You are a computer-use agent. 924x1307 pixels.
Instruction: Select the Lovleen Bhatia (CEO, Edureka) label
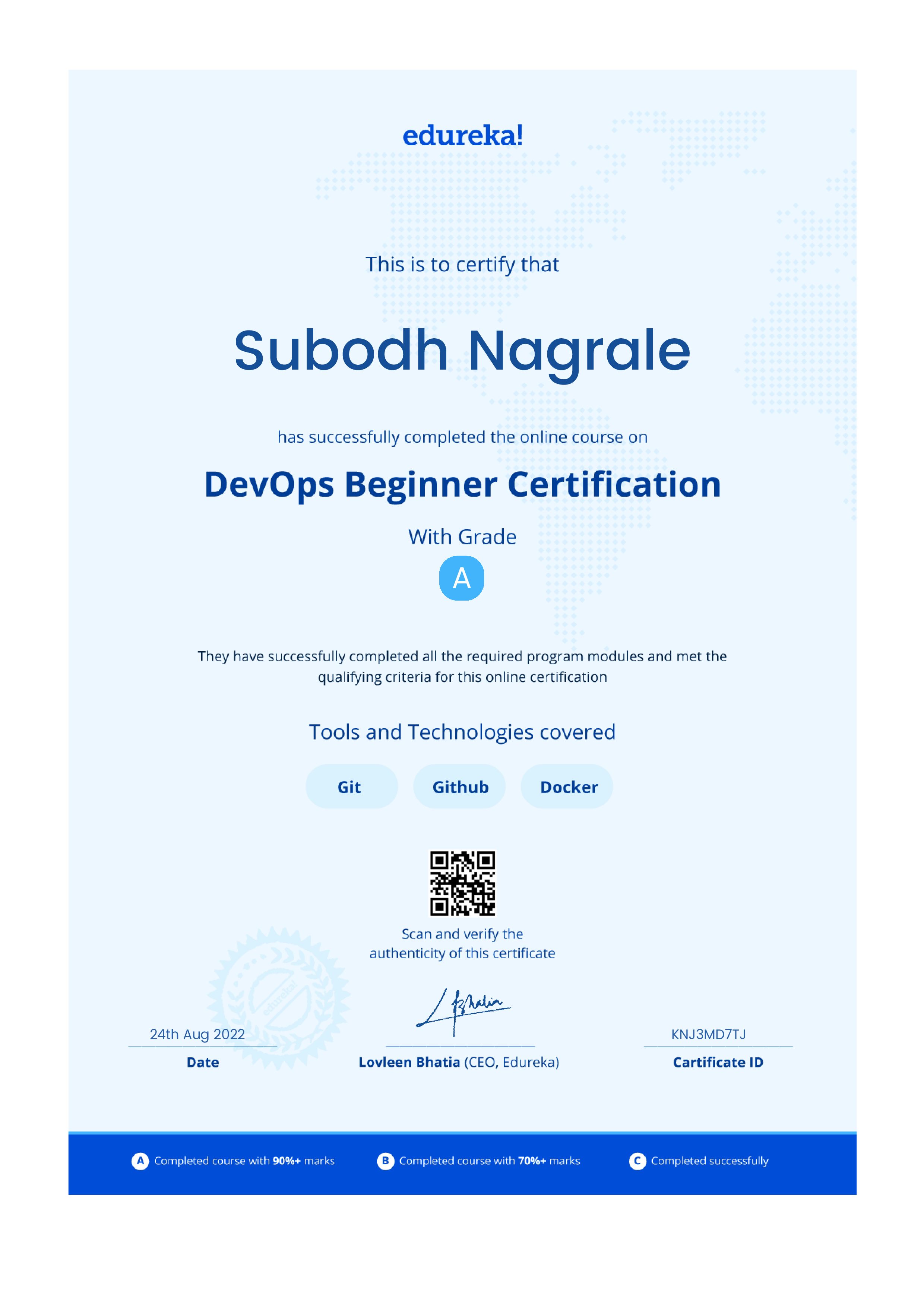coord(459,1061)
